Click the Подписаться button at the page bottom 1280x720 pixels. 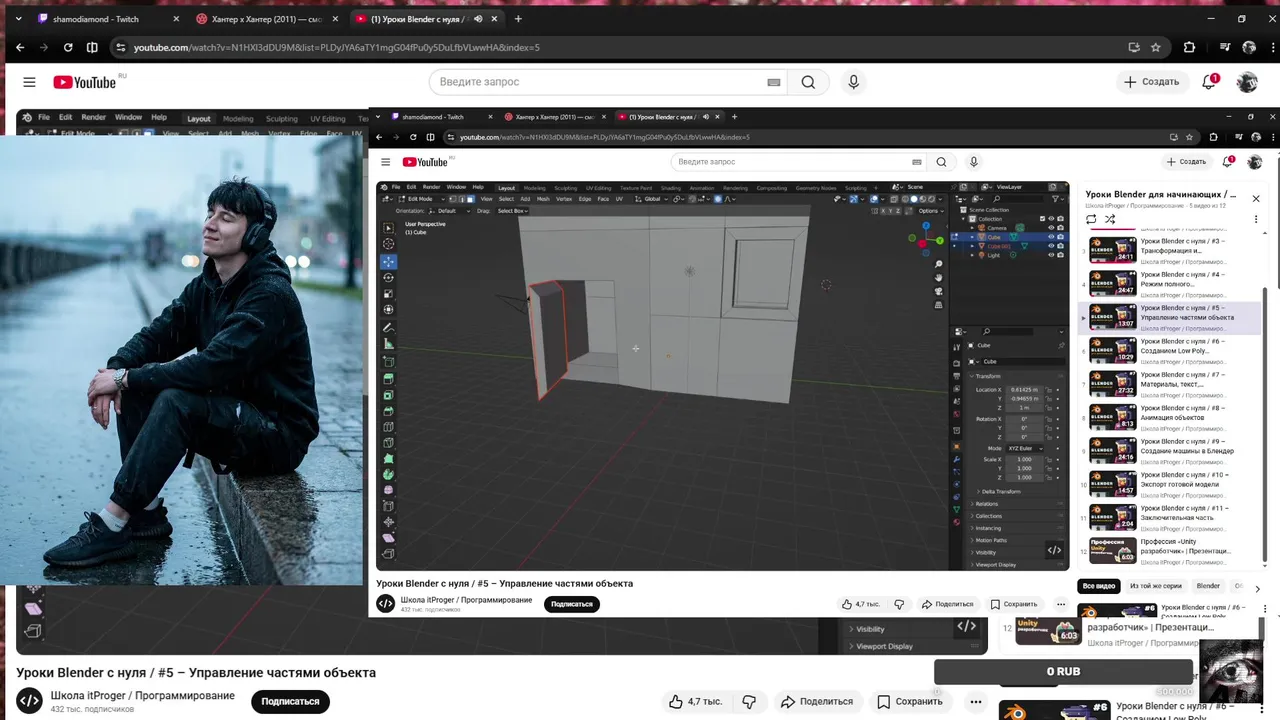point(290,701)
